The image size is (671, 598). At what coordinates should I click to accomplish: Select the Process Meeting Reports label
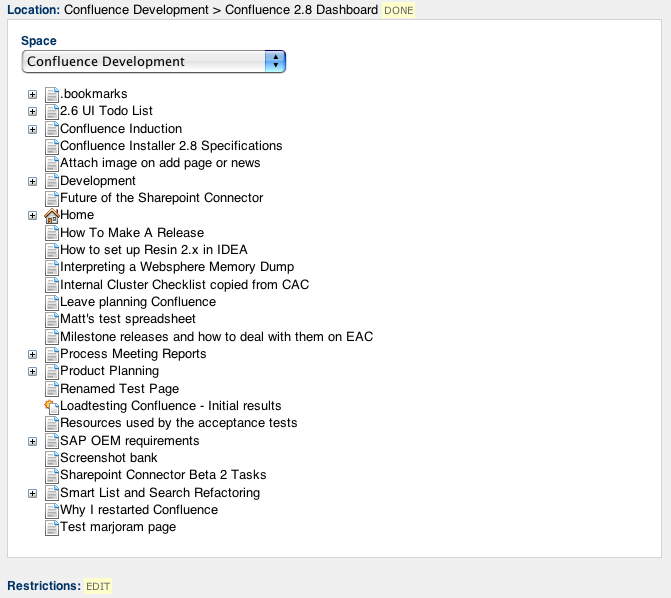(133, 354)
